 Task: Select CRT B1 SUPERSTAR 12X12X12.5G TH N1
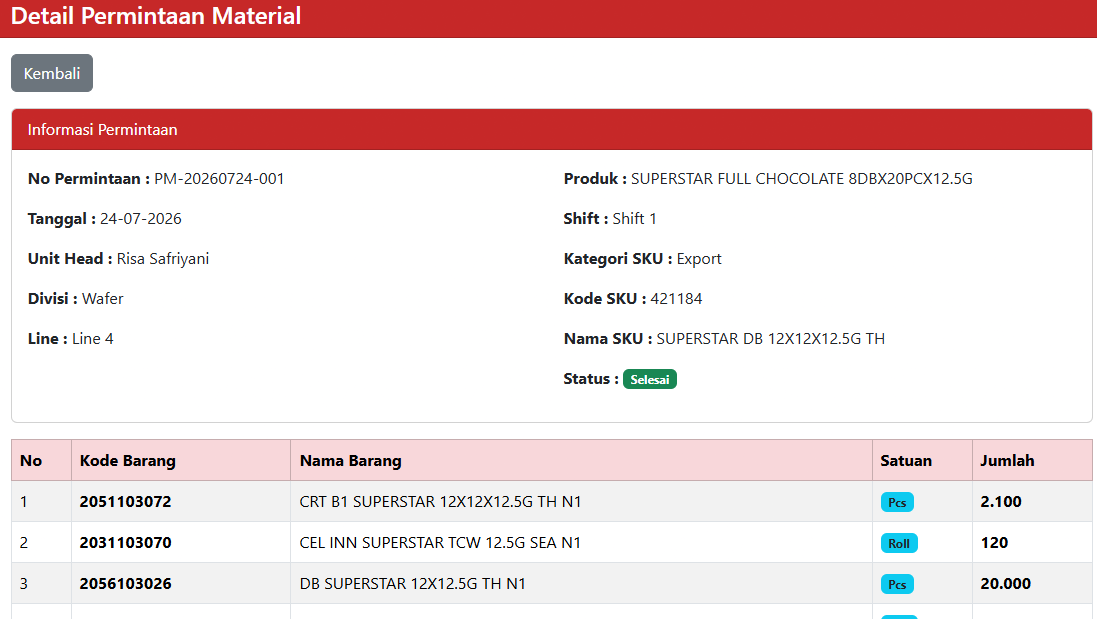point(440,501)
